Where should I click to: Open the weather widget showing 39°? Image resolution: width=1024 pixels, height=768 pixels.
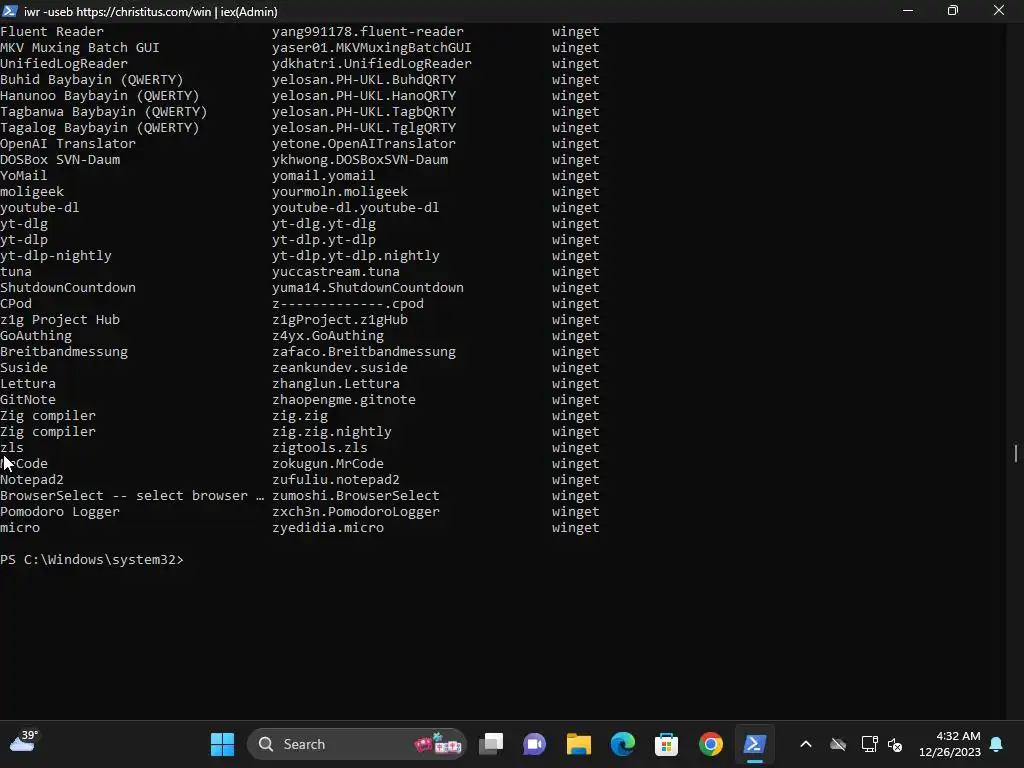tap(24, 743)
